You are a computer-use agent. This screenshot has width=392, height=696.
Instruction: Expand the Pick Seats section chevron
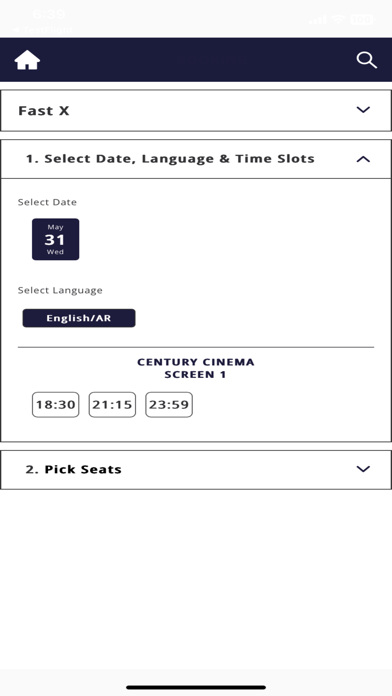pos(363,469)
